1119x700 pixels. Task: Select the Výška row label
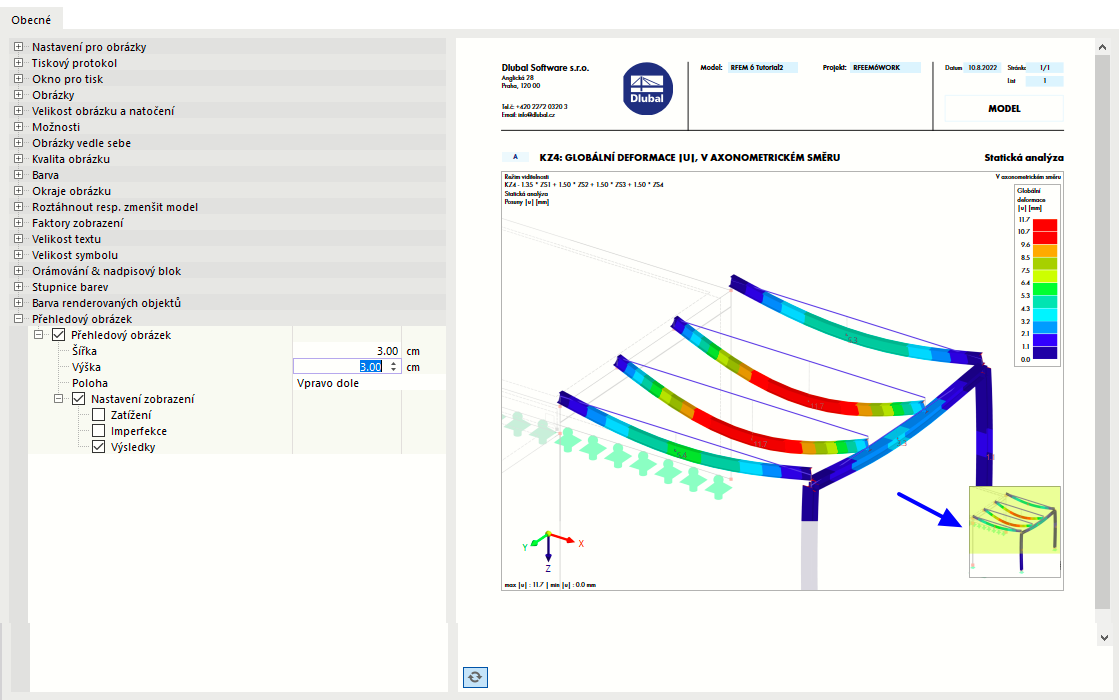pyautogui.click(x=86, y=367)
